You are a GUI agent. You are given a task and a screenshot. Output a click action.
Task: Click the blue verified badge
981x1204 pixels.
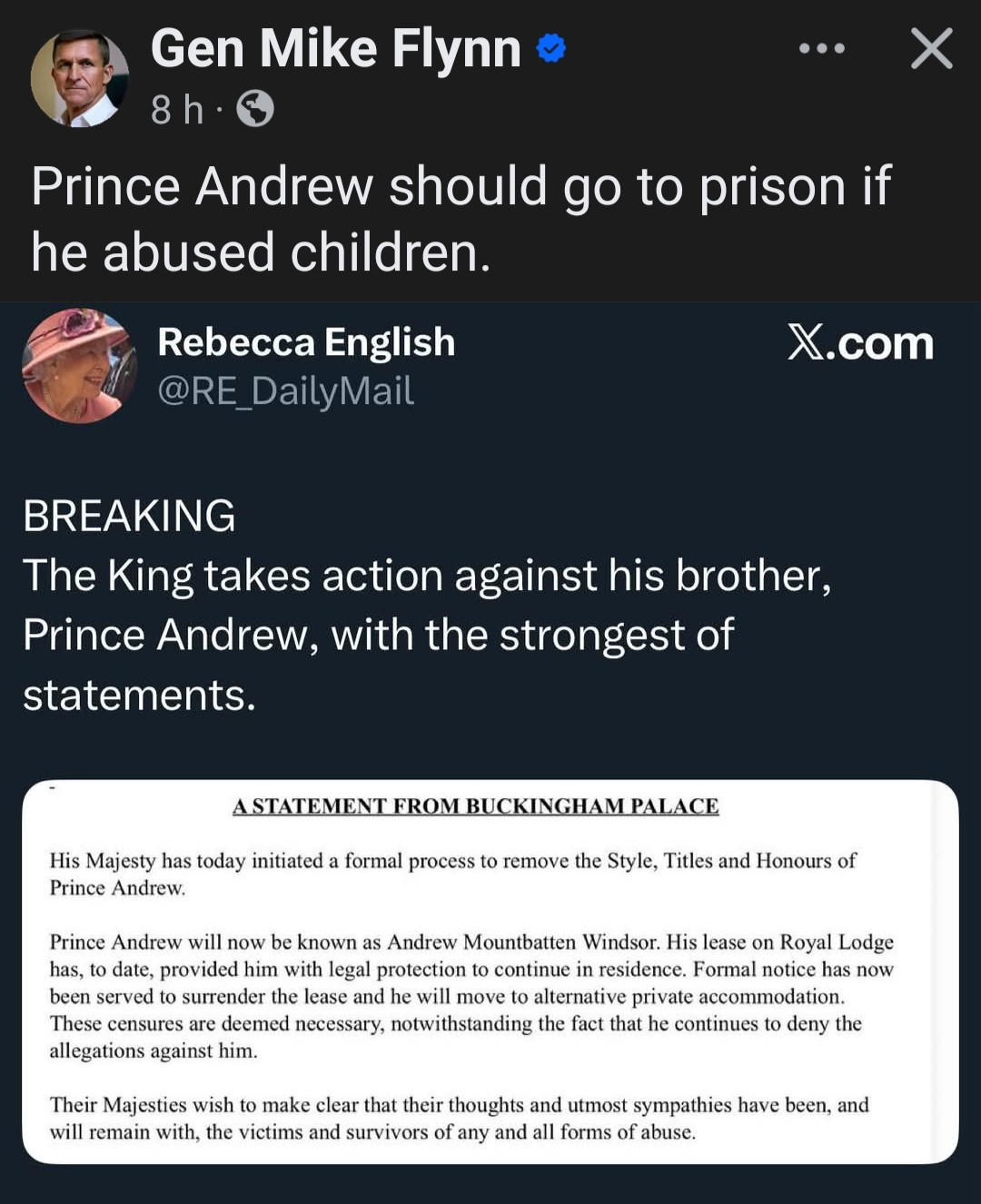click(x=551, y=48)
